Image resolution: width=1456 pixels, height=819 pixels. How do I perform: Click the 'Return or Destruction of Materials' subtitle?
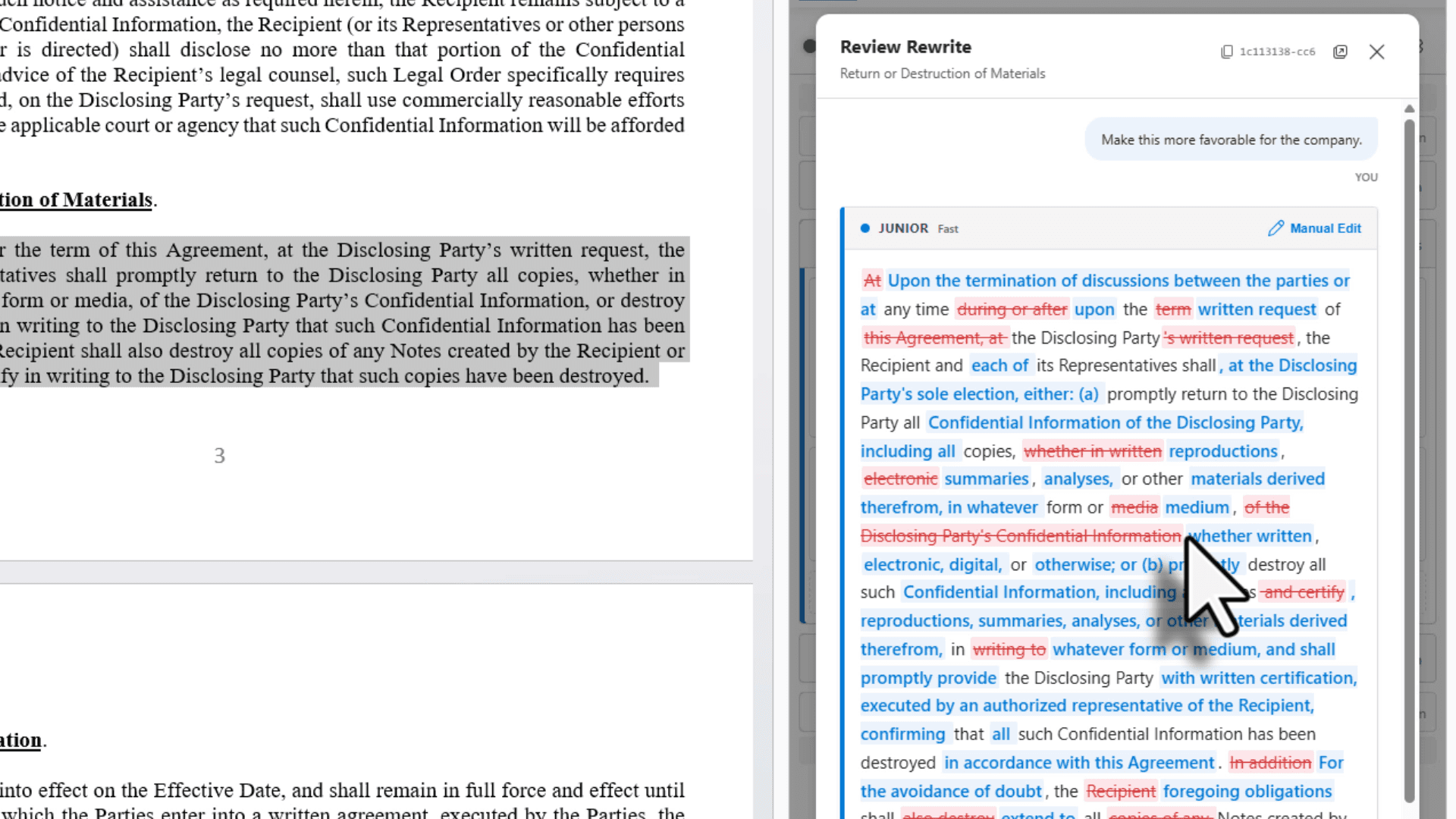(x=942, y=74)
